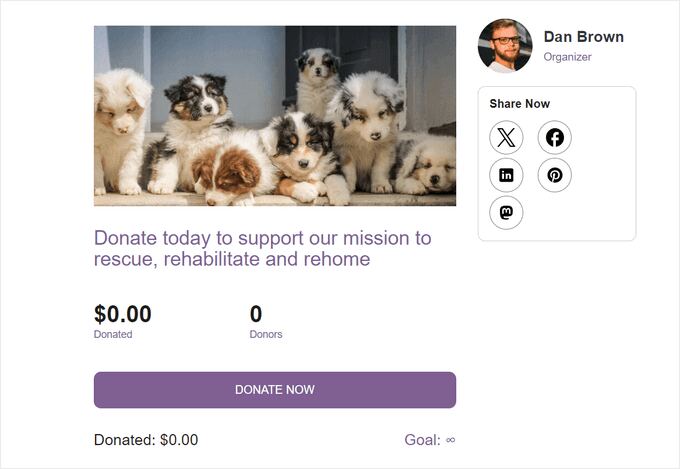Screen dimensions: 680x469
Task: Open the Dan Brown organizer name
Action: (583, 37)
